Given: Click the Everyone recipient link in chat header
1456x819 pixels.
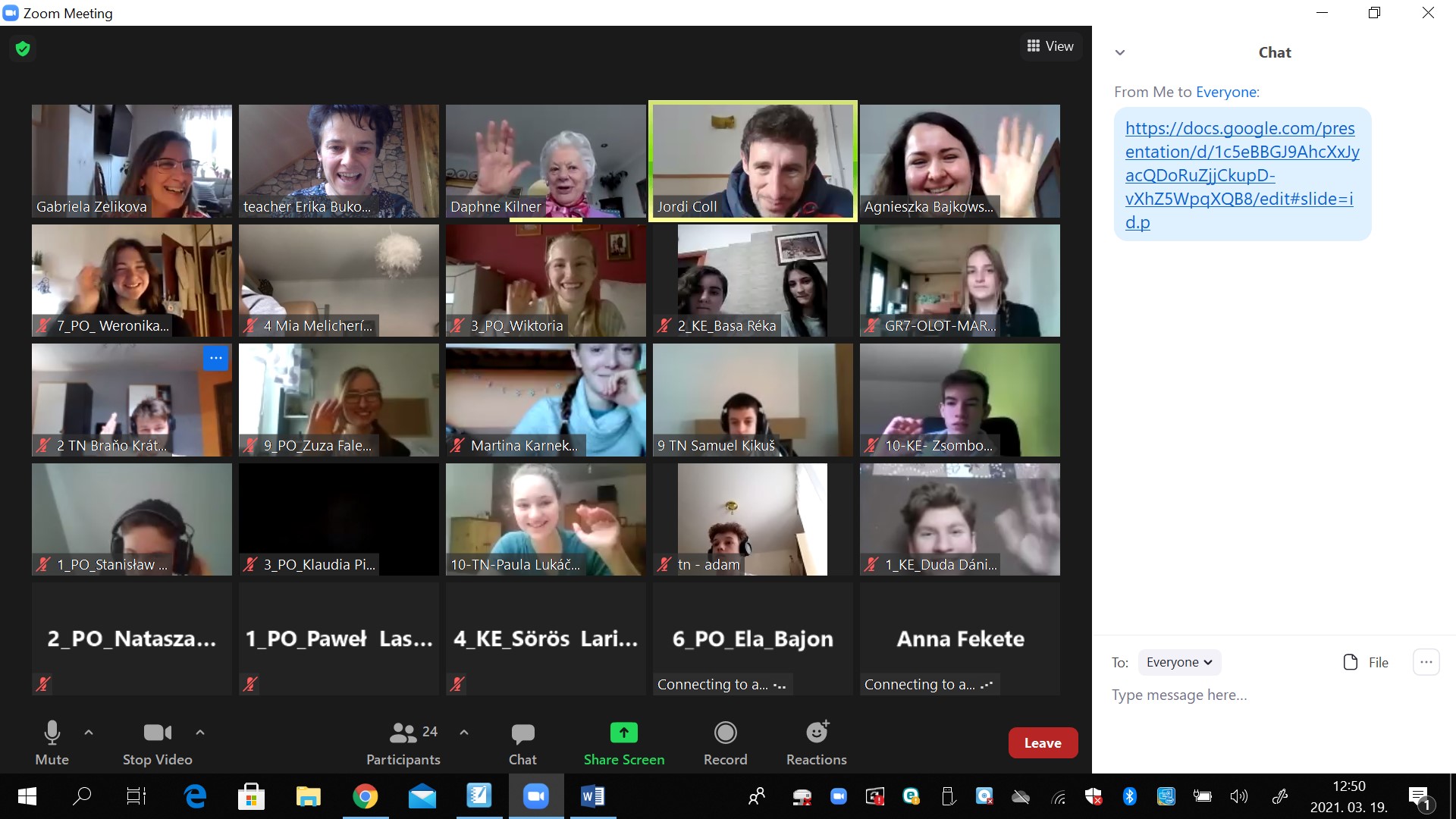Looking at the screenshot, I should click(x=1225, y=93).
